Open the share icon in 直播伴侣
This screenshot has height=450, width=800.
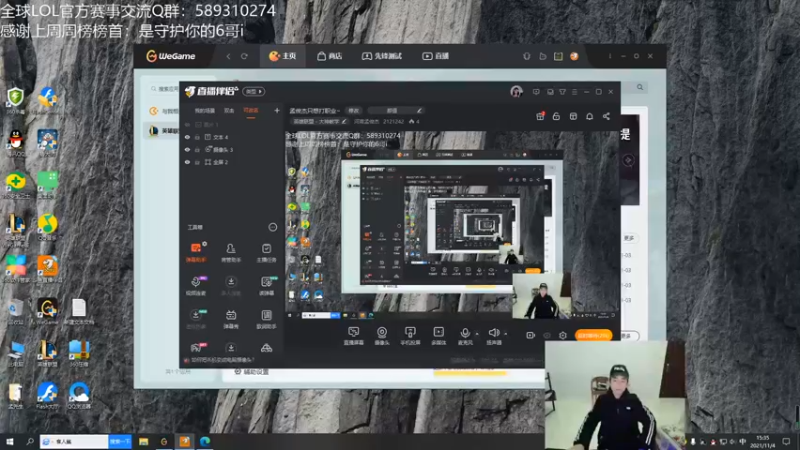(x=606, y=116)
